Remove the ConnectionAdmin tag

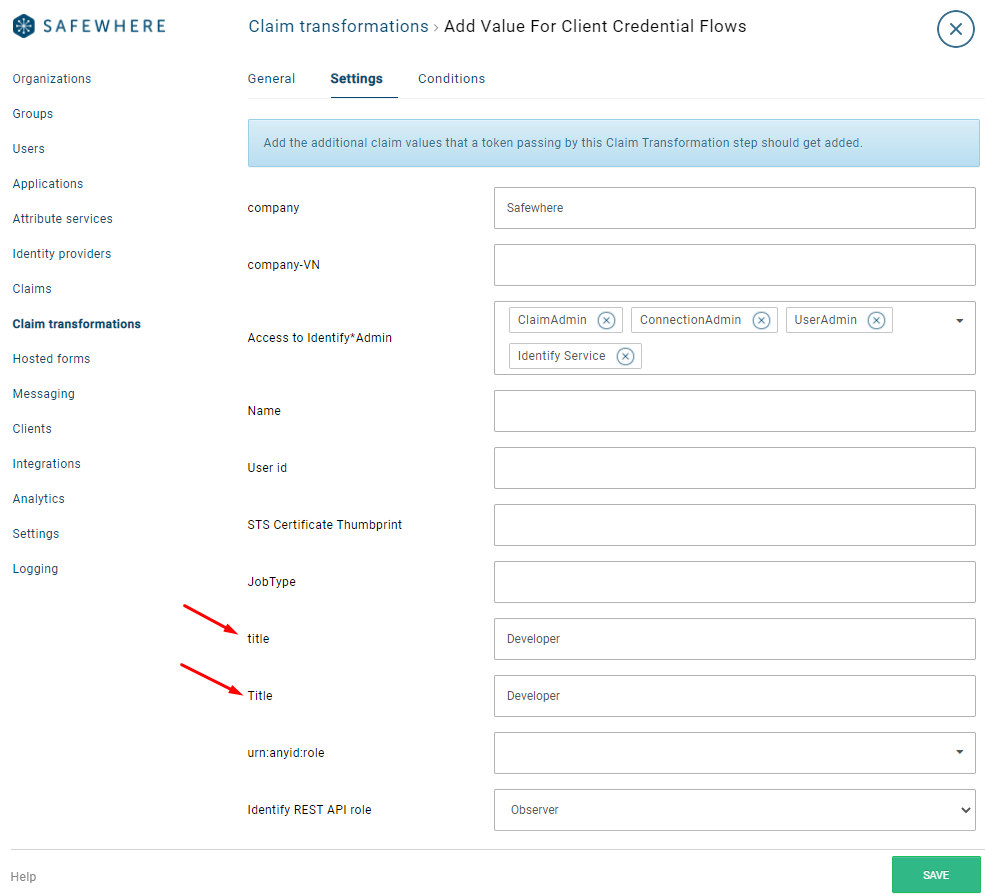[x=761, y=320]
